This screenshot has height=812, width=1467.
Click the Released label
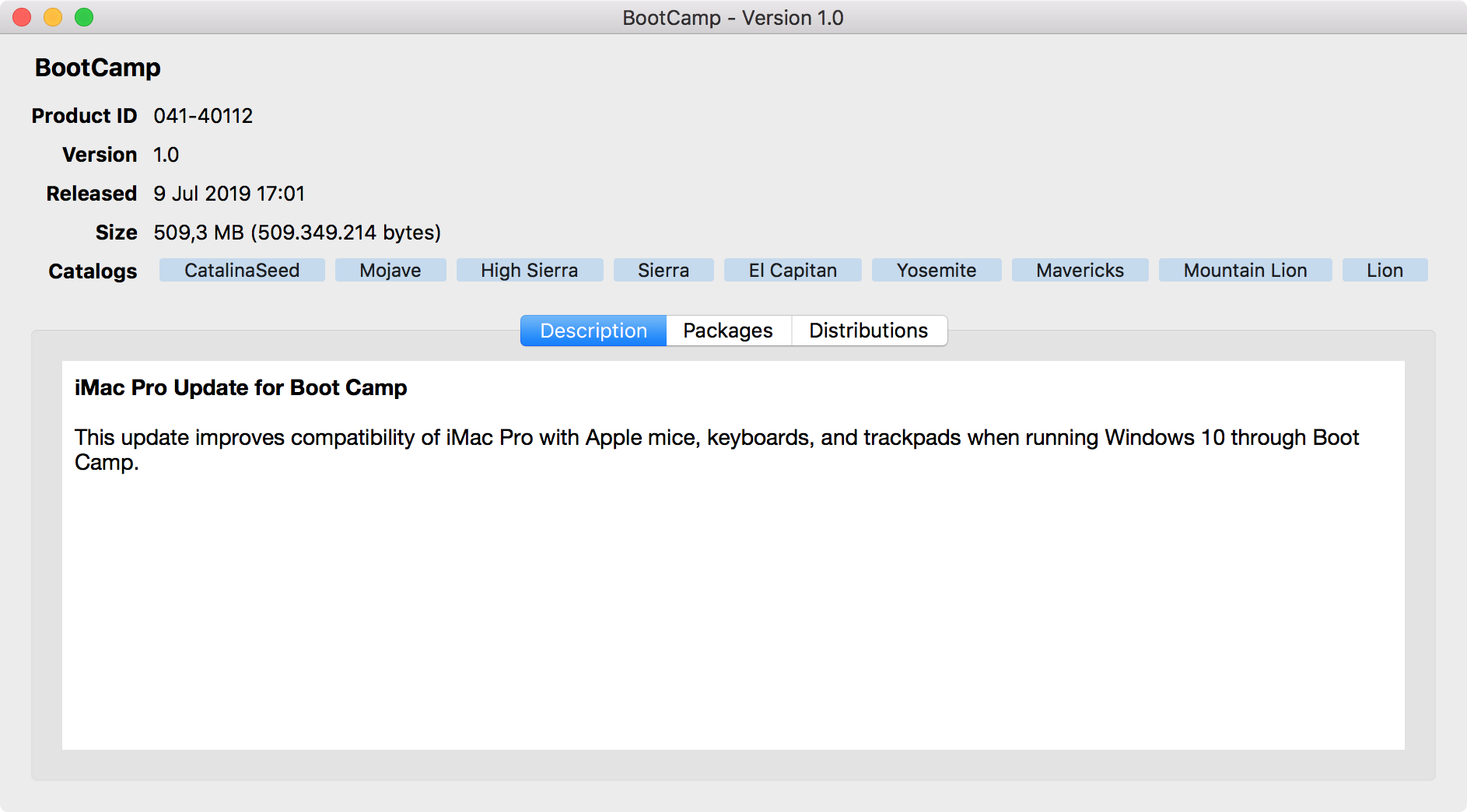[92, 194]
